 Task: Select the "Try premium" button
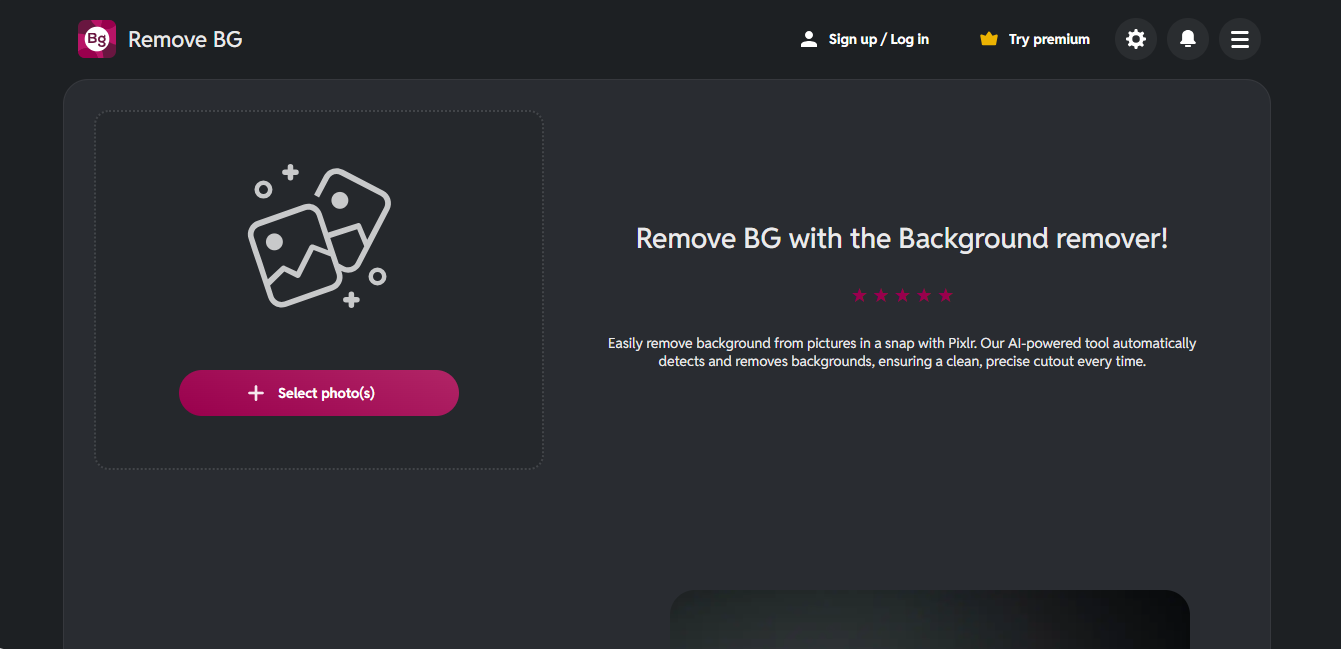[1049, 39]
